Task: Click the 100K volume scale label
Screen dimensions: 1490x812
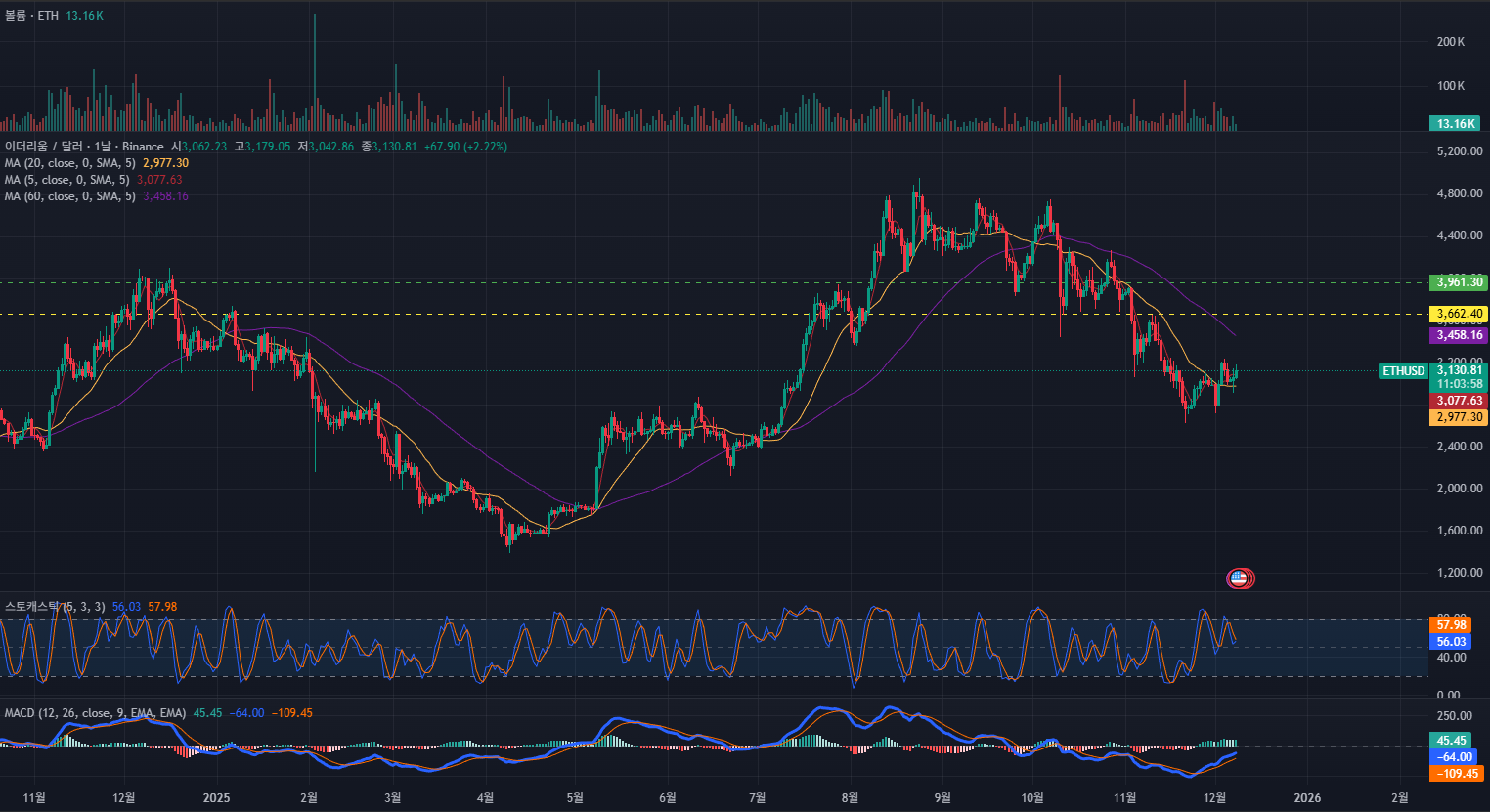Action: [1451, 86]
